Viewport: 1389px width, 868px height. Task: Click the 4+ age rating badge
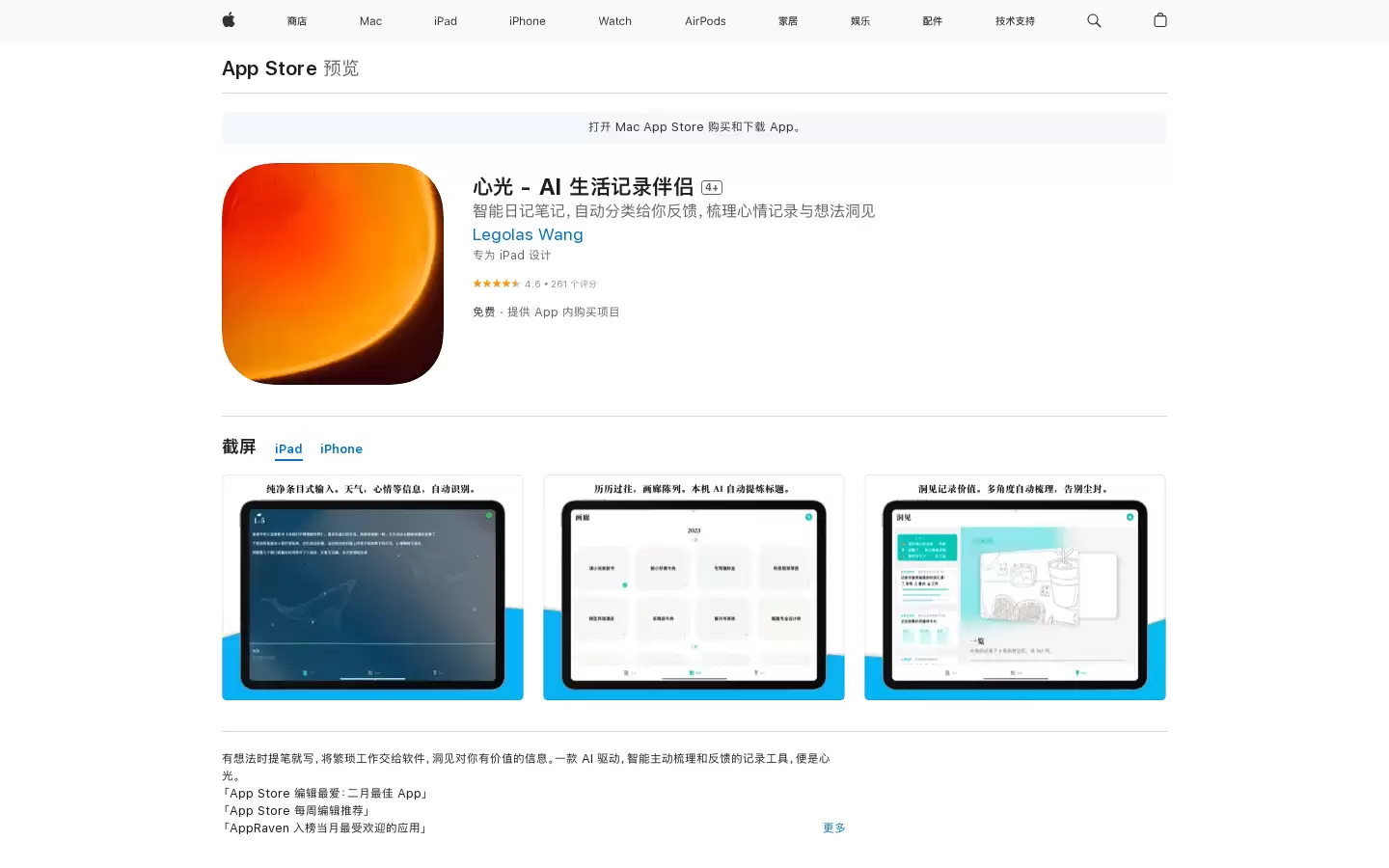(712, 188)
